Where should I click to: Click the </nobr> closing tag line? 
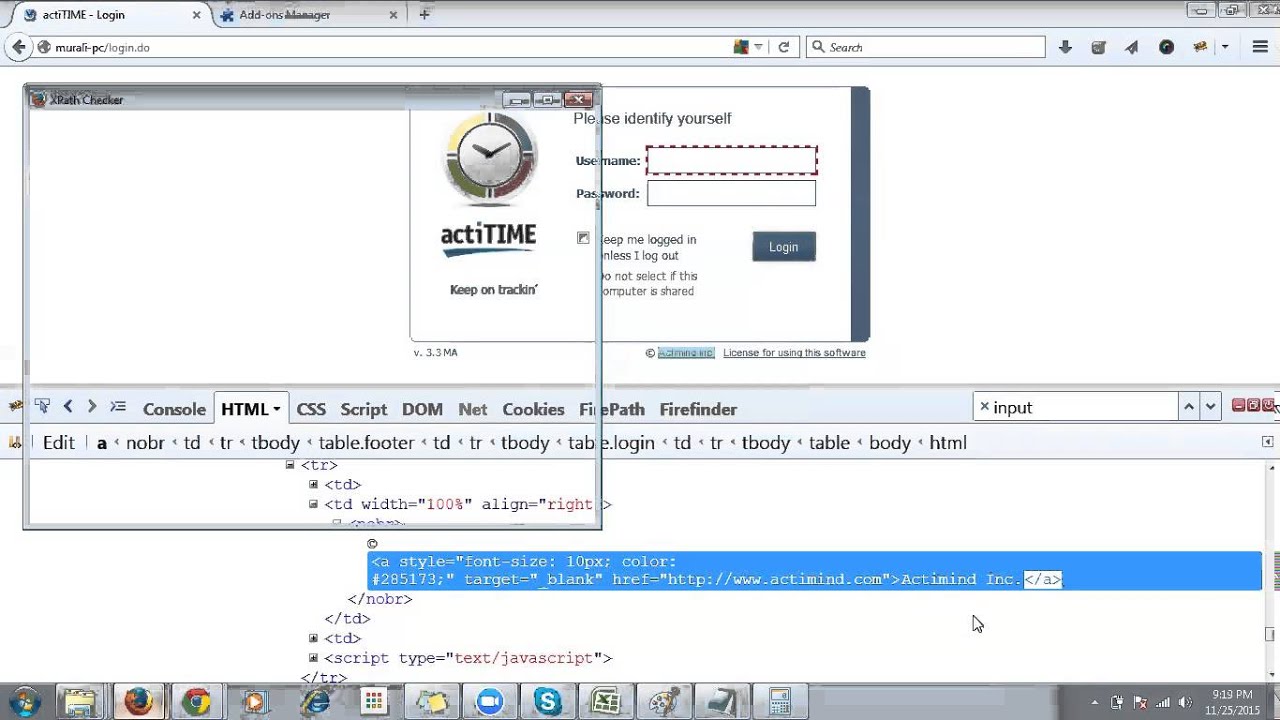coord(380,599)
